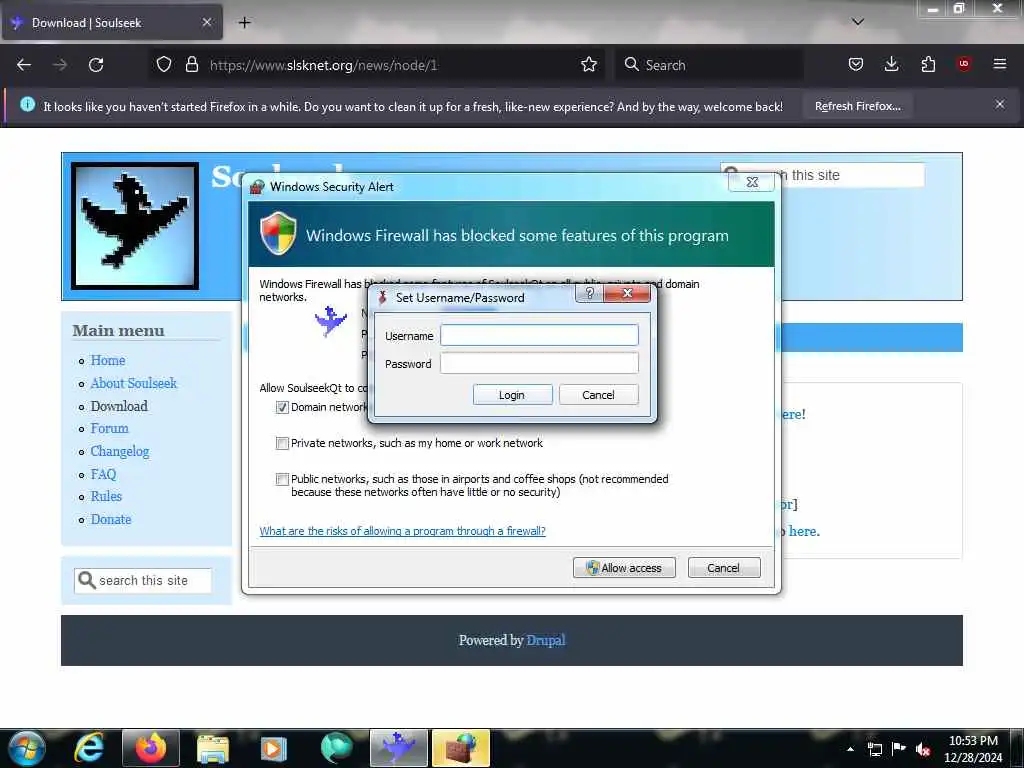Switch to SoulseekQt bird taskbar icon
Screen dimensions: 1024x768
398,748
